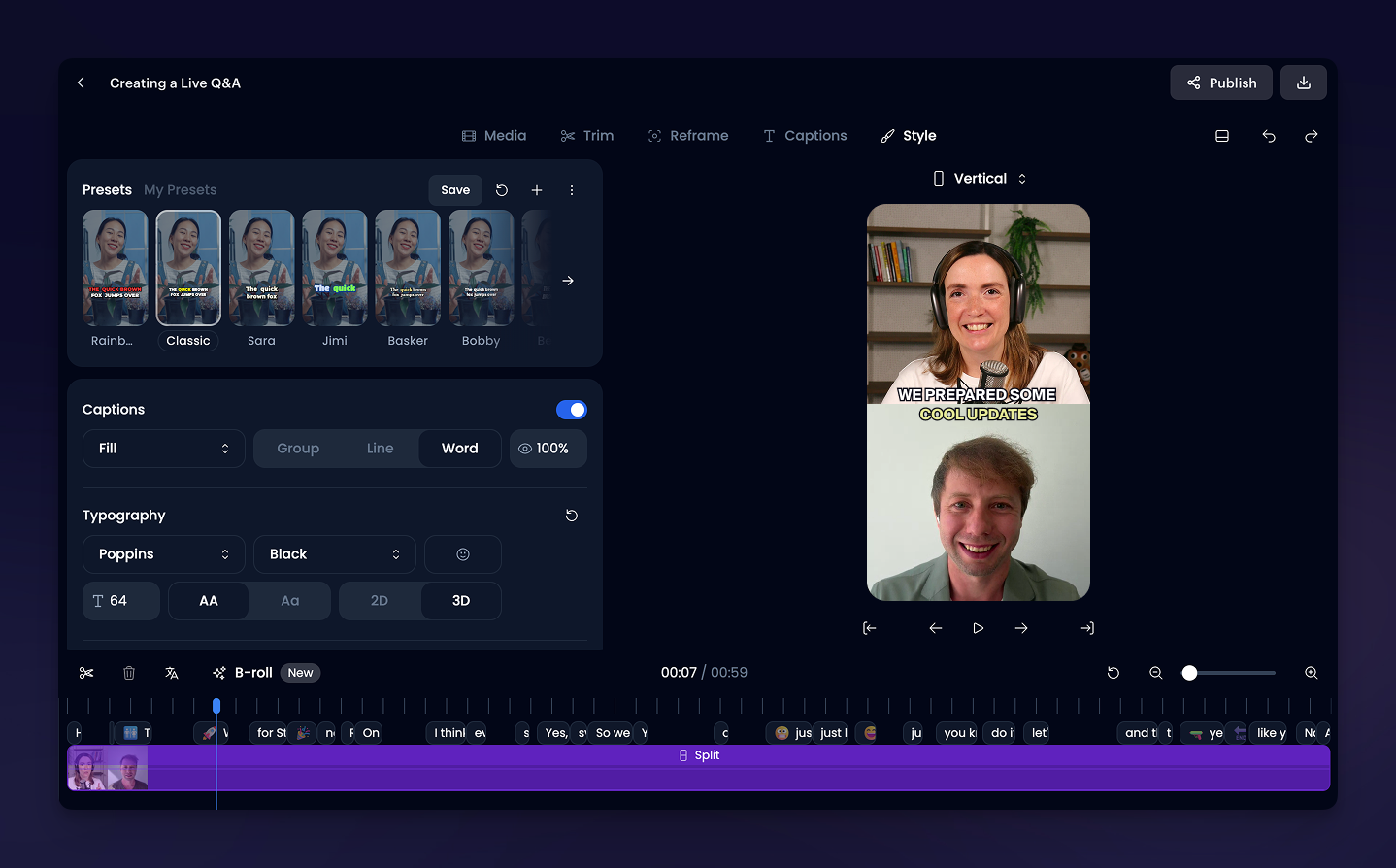This screenshot has width=1396, height=868.
Task: Delete the selected clip with trash icon
Action: [129, 672]
